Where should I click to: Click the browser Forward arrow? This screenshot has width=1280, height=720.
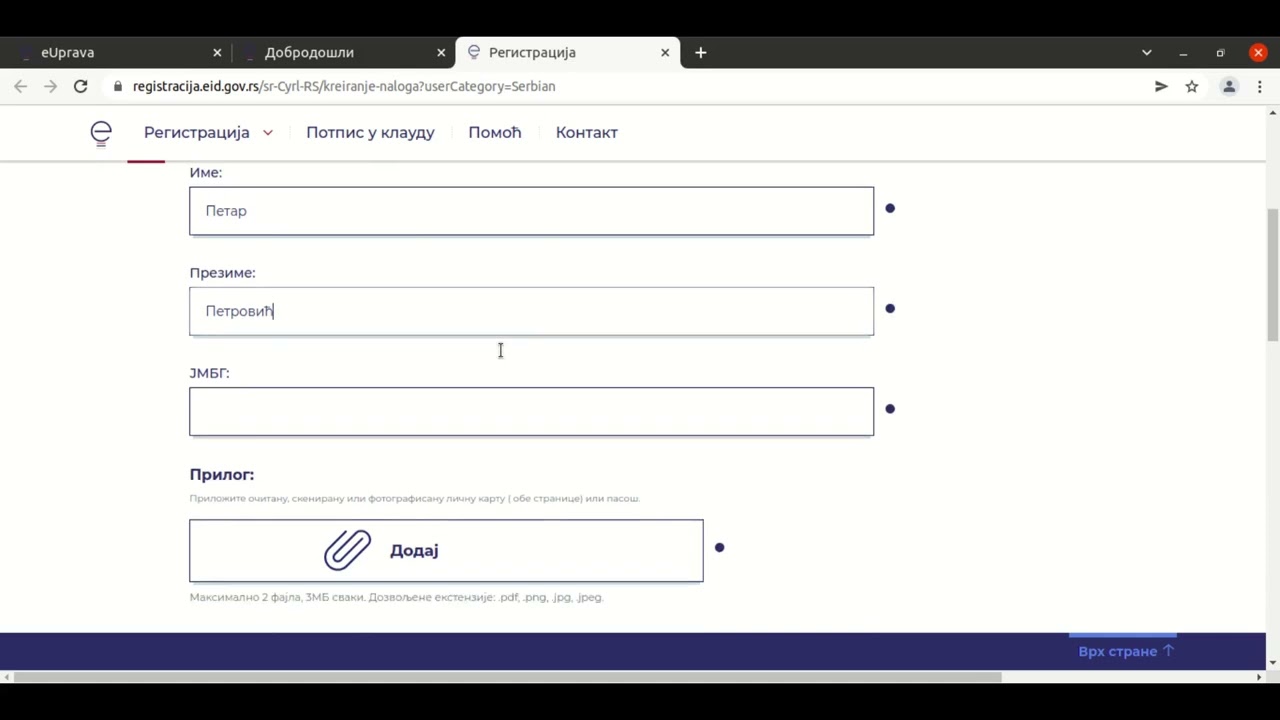pyautogui.click(x=50, y=86)
